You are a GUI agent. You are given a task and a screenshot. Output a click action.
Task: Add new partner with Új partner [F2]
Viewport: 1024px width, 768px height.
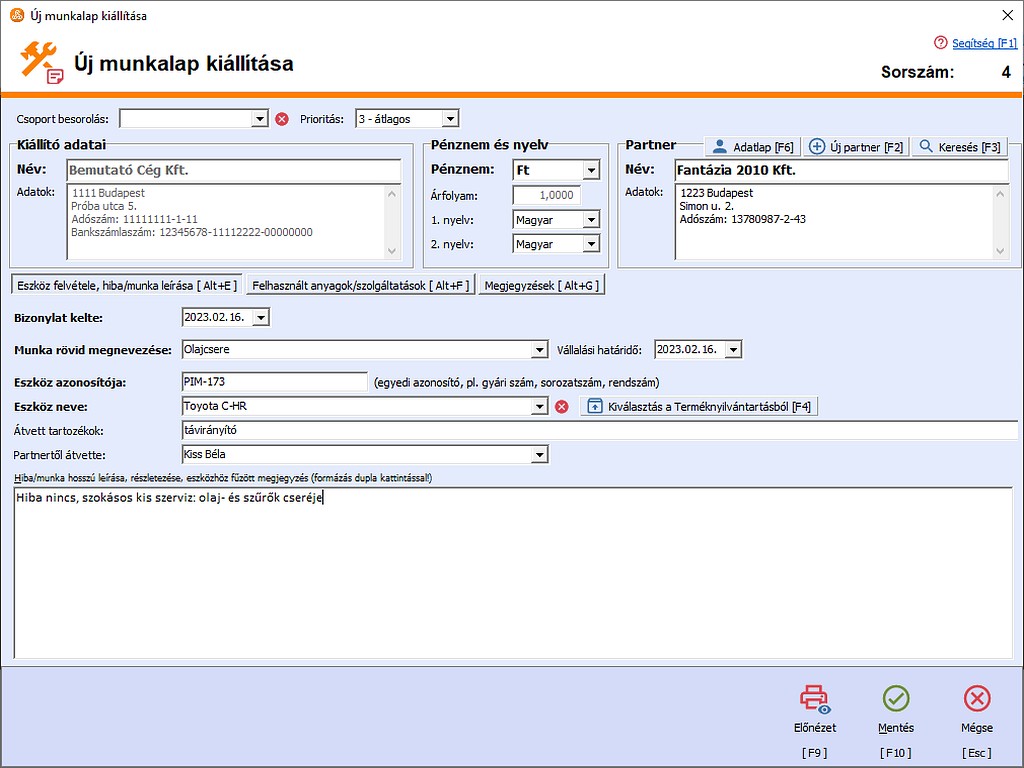(x=856, y=147)
